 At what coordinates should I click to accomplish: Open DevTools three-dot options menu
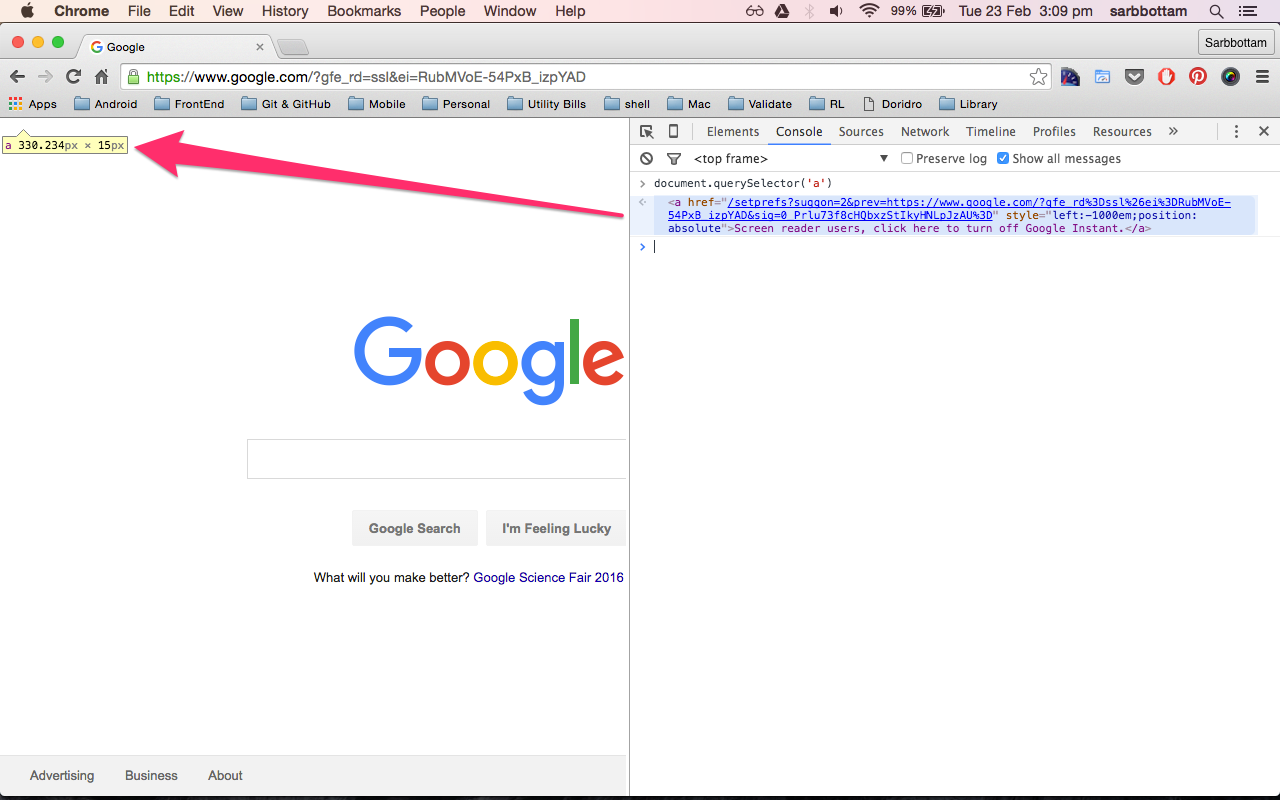coord(1236,131)
